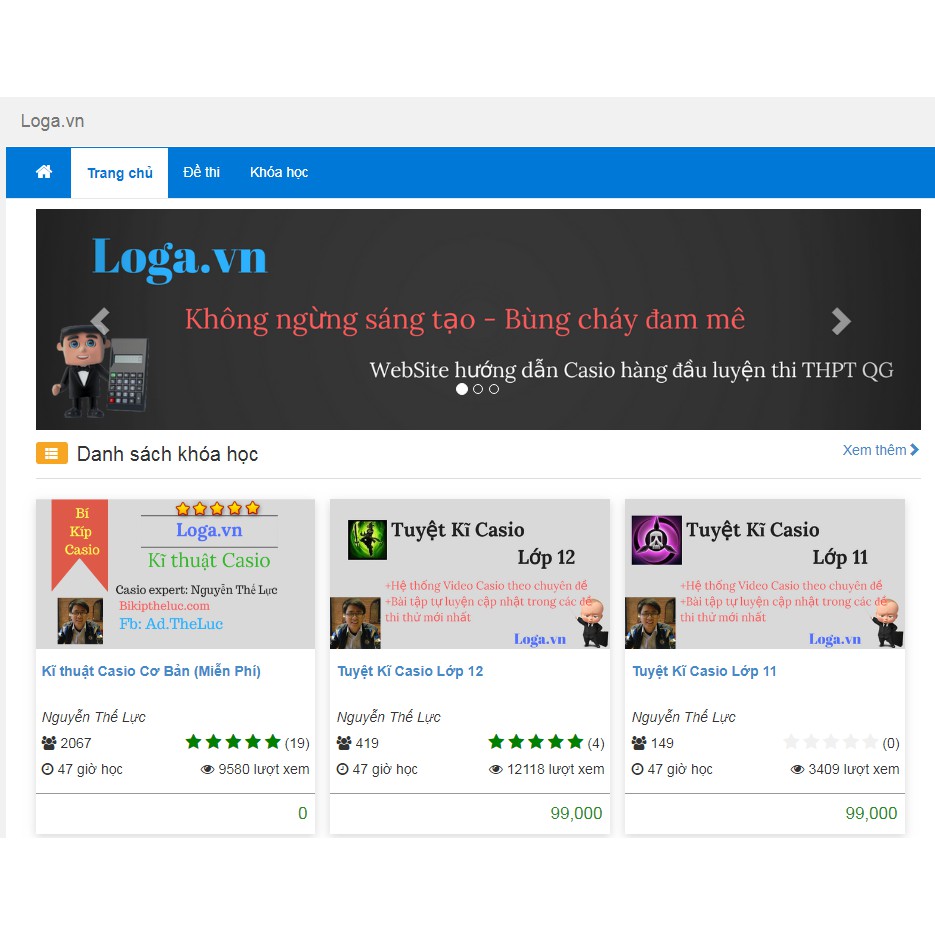Click the eye icon beside 9580 lượt xem
This screenshot has width=935, height=935.
pos(208,770)
